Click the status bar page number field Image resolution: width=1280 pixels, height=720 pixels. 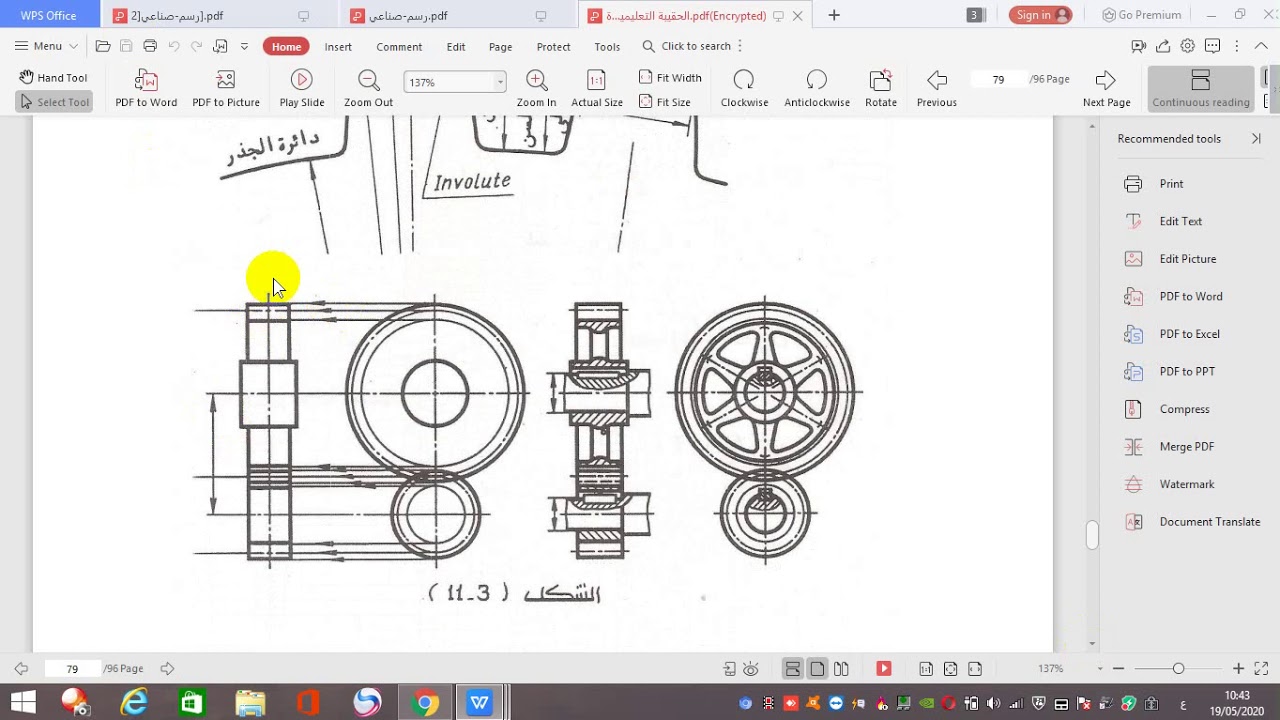[72, 669]
